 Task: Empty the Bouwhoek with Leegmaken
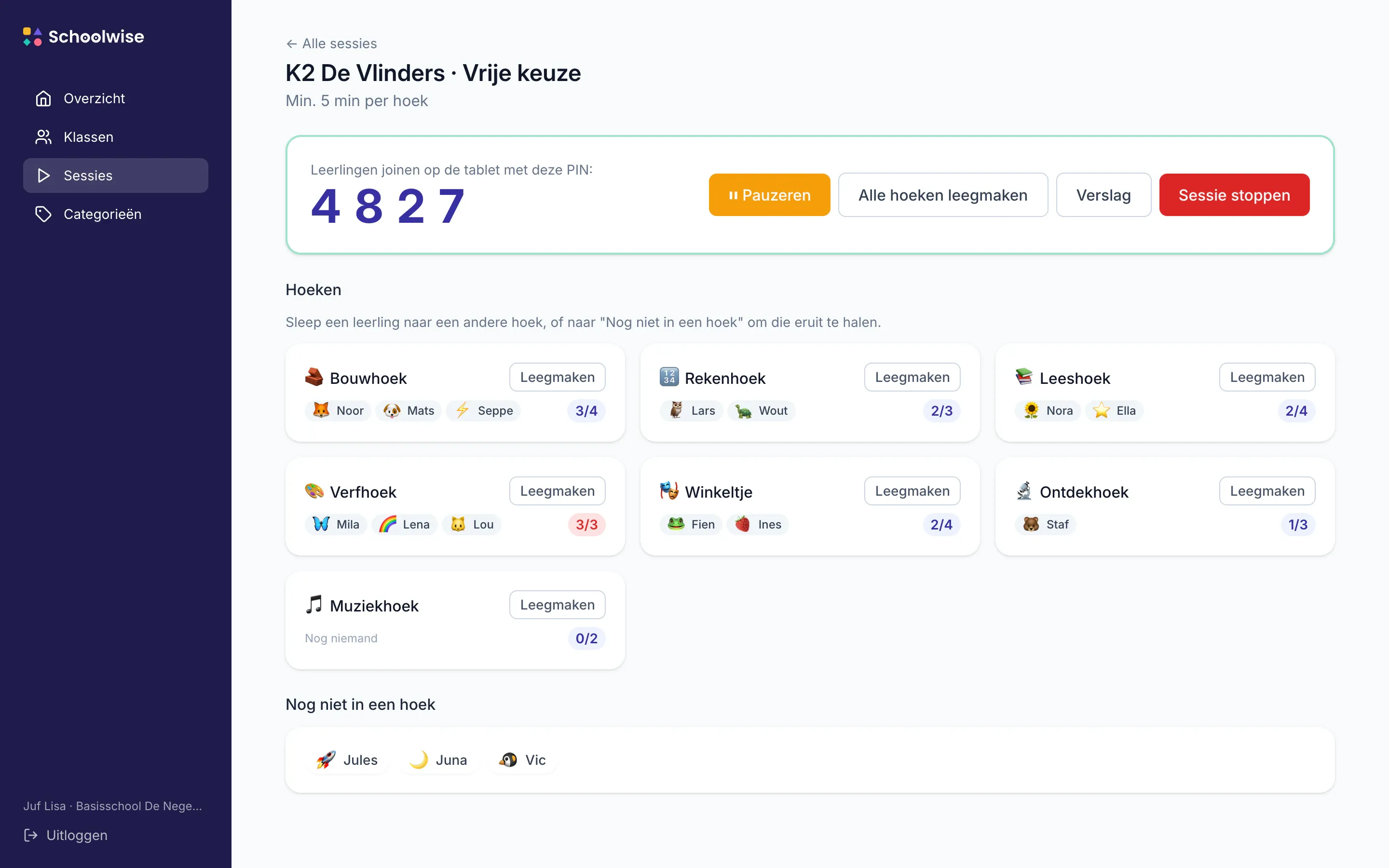[557, 377]
